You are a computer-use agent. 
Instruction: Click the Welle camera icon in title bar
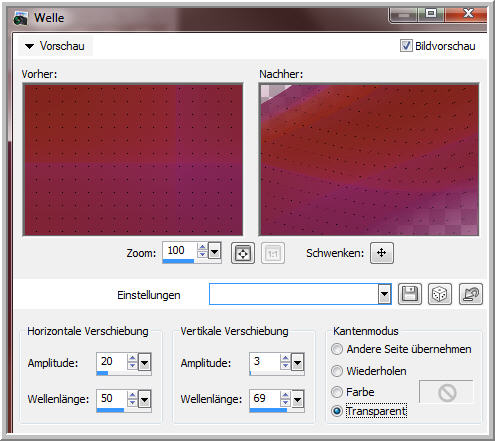[x=21, y=18]
